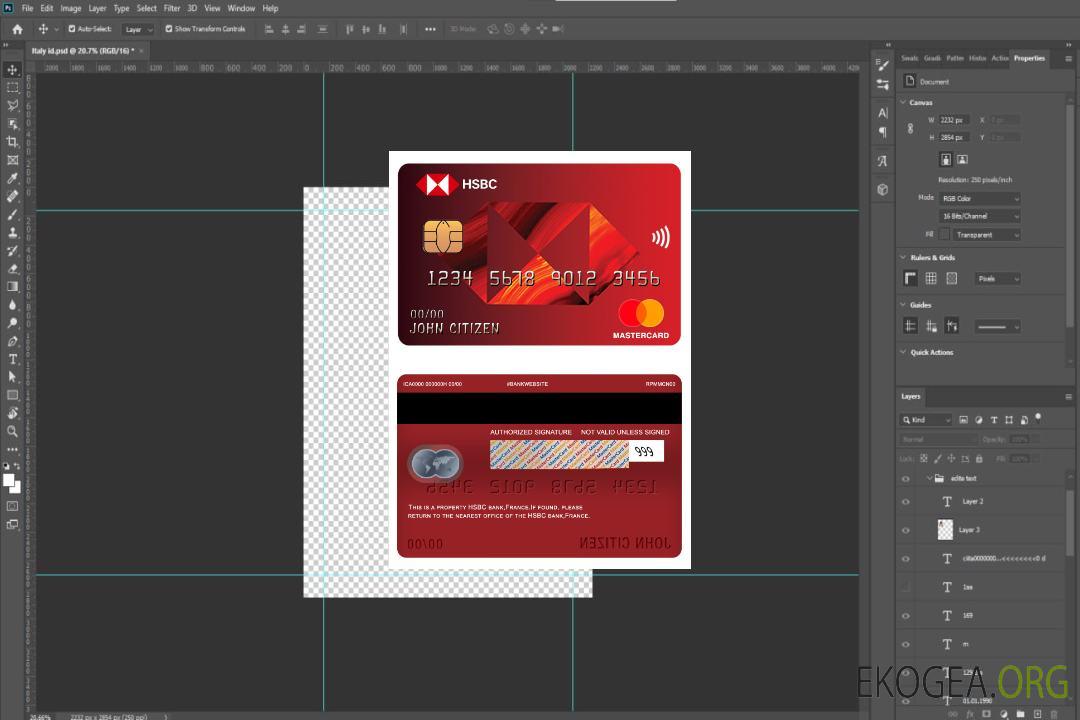Click the lock all padlock icon
Screen dimensions: 1080x720
[979, 459]
